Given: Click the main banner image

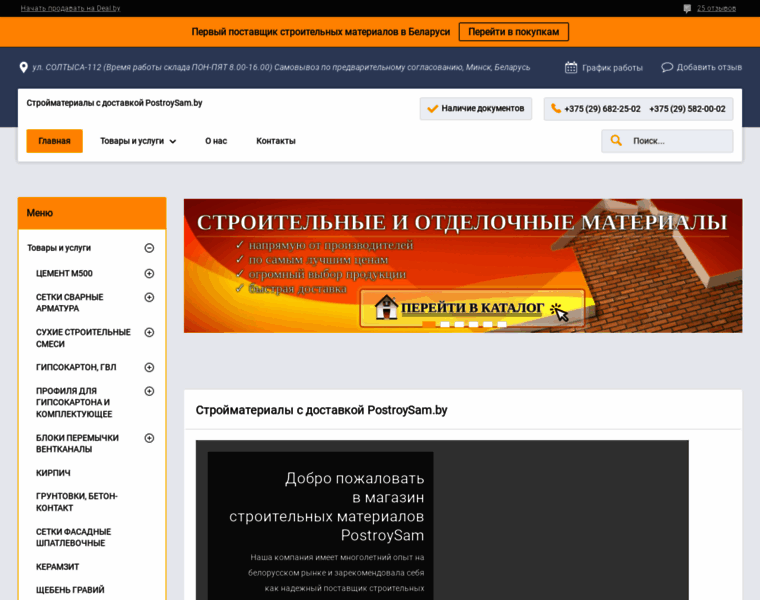Looking at the screenshot, I should coord(463,266).
